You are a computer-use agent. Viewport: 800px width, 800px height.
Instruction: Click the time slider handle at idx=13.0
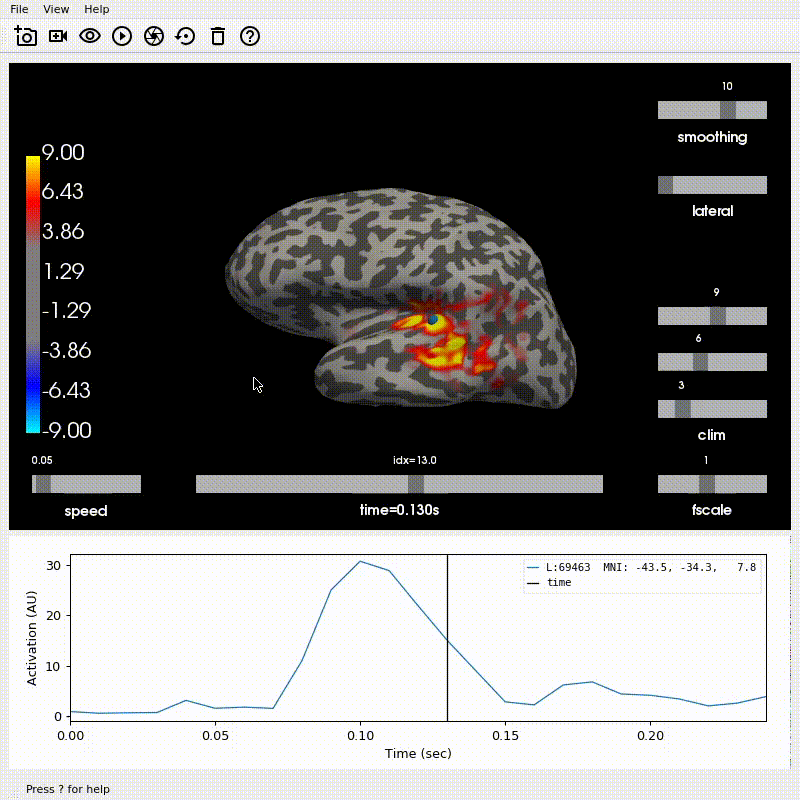tap(416, 484)
